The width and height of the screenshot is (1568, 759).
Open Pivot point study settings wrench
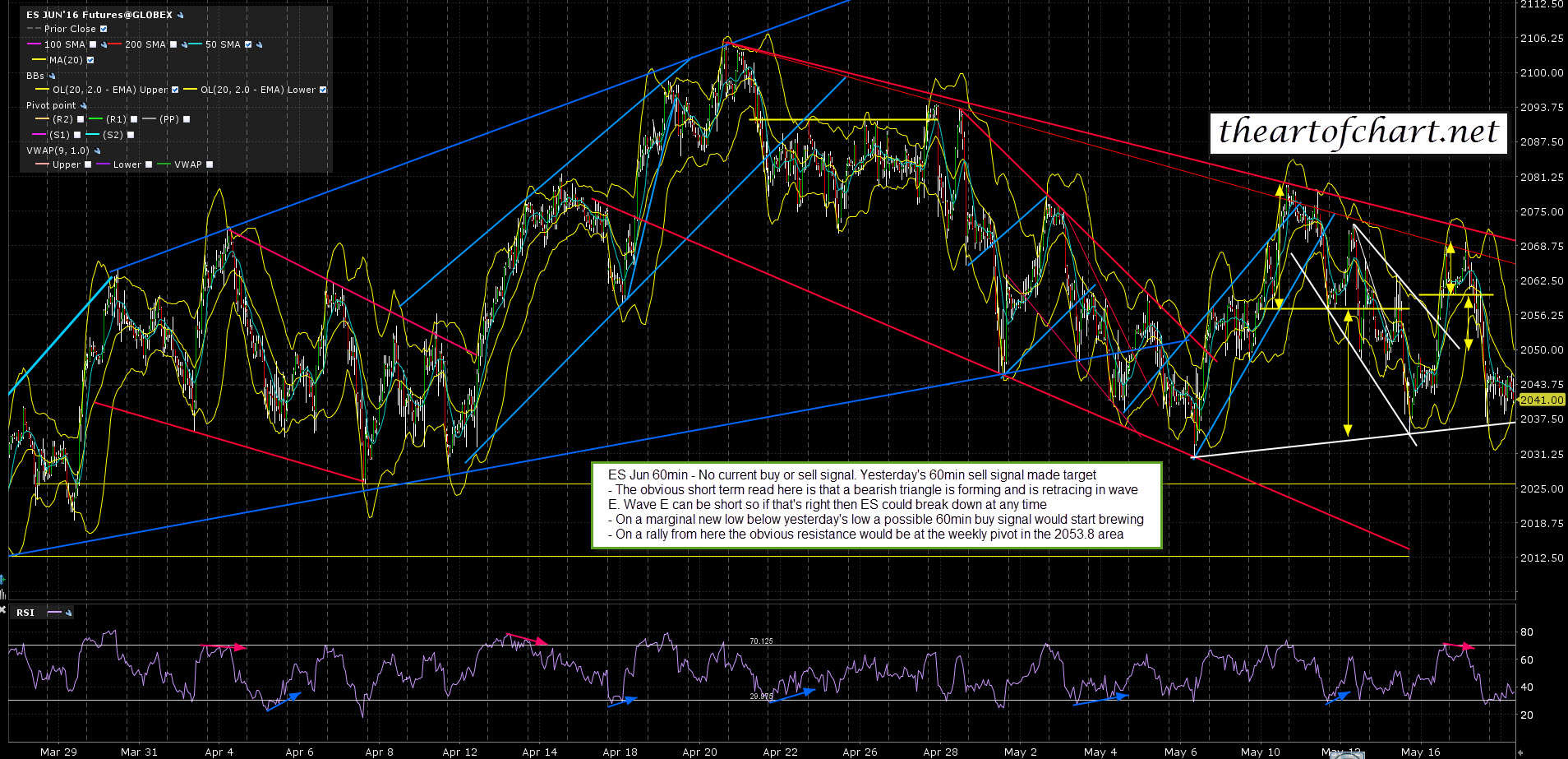pos(84,105)
